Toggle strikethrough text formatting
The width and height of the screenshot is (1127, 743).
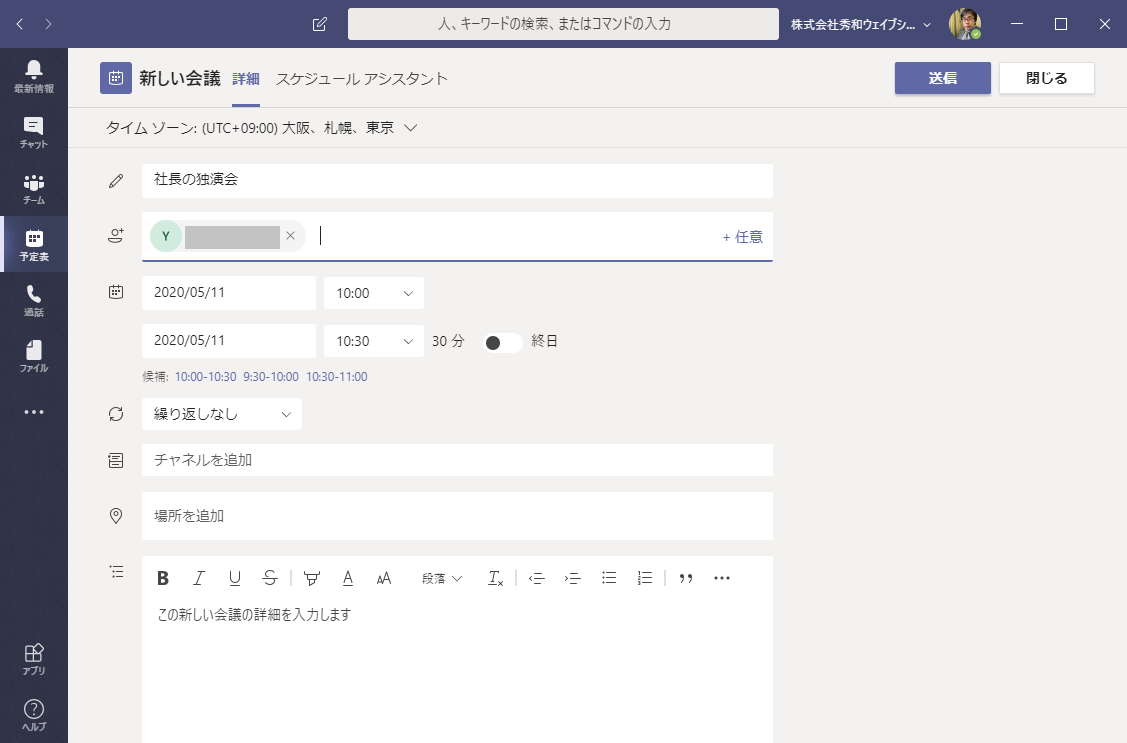tap(270, 578)
